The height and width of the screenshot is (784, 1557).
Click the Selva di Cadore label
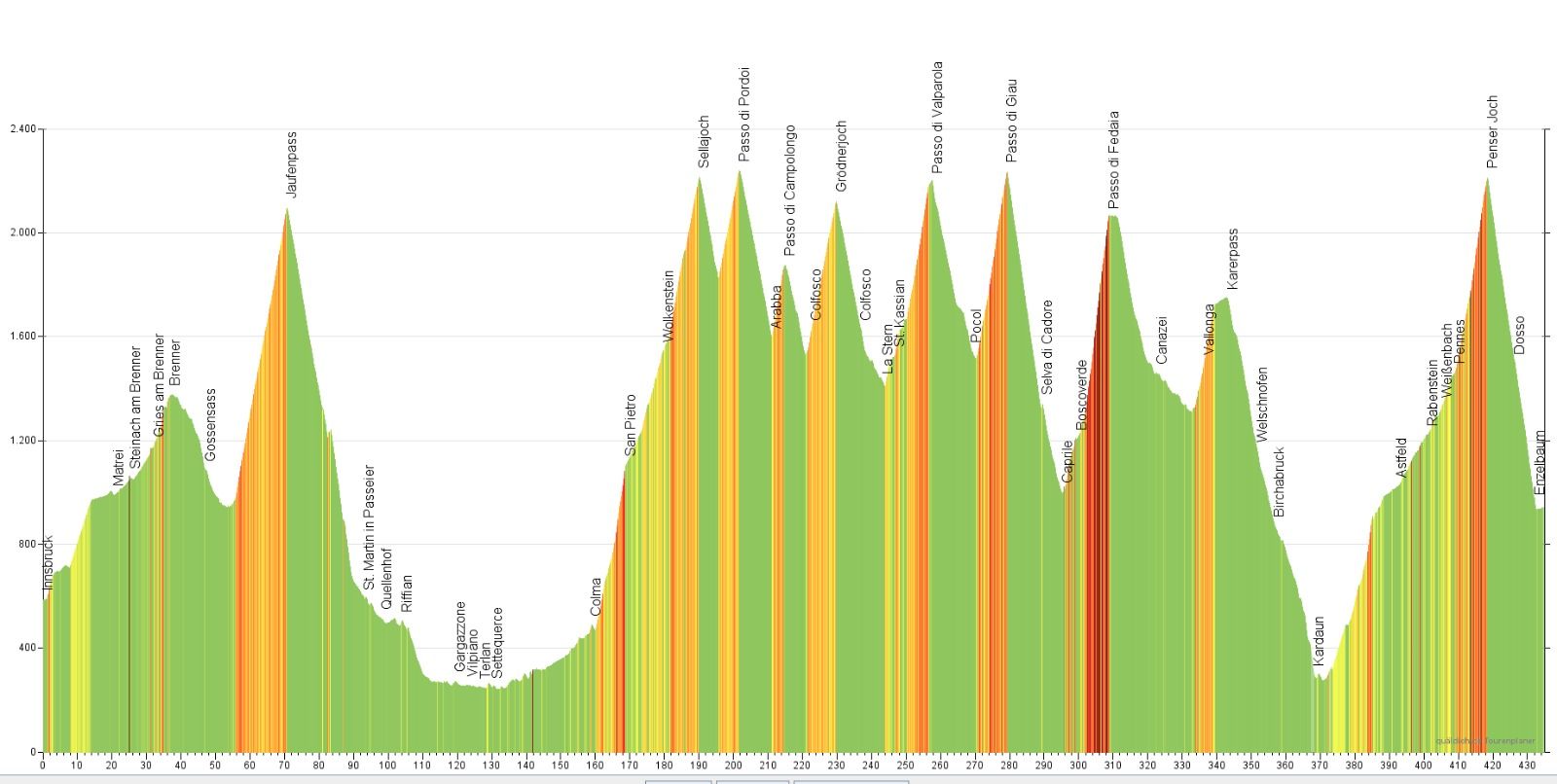1047,347
